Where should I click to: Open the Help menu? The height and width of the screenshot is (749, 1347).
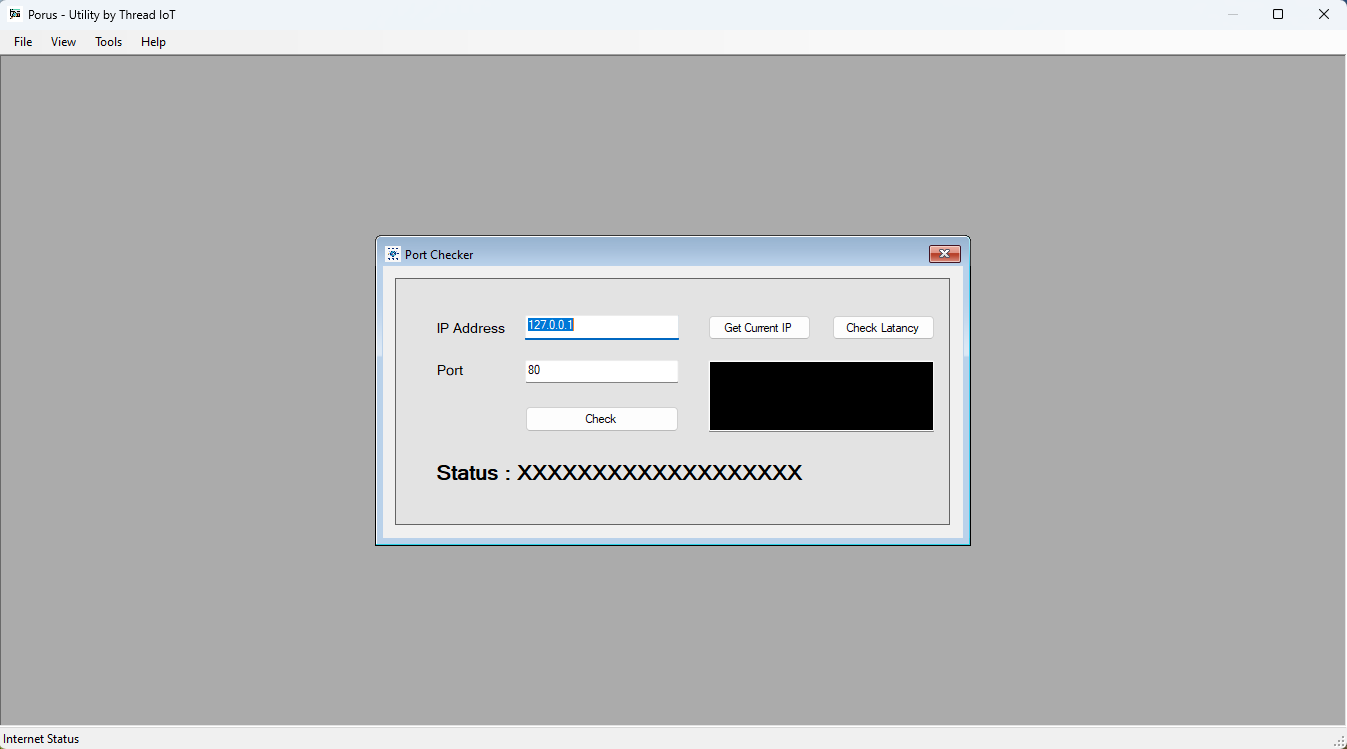[153, 42]
